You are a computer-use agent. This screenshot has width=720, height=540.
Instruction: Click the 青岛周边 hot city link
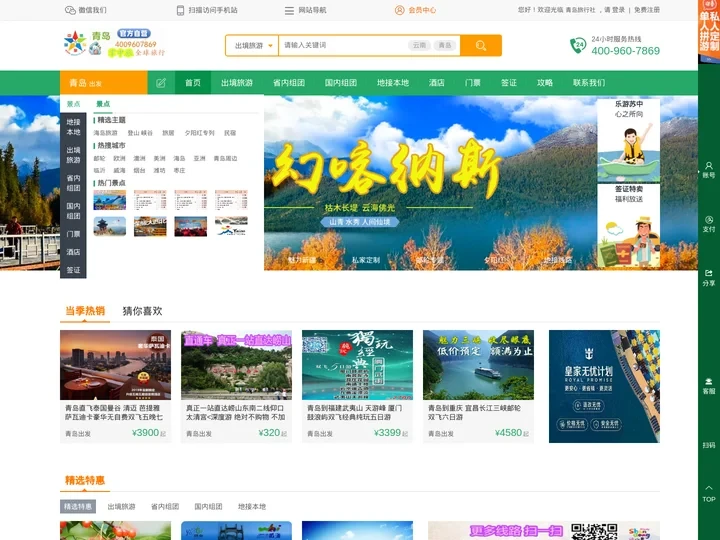coord(225,158)
